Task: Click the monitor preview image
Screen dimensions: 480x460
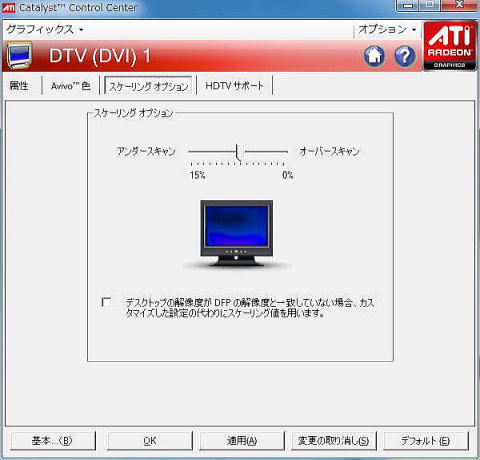Action: (236, 233)
